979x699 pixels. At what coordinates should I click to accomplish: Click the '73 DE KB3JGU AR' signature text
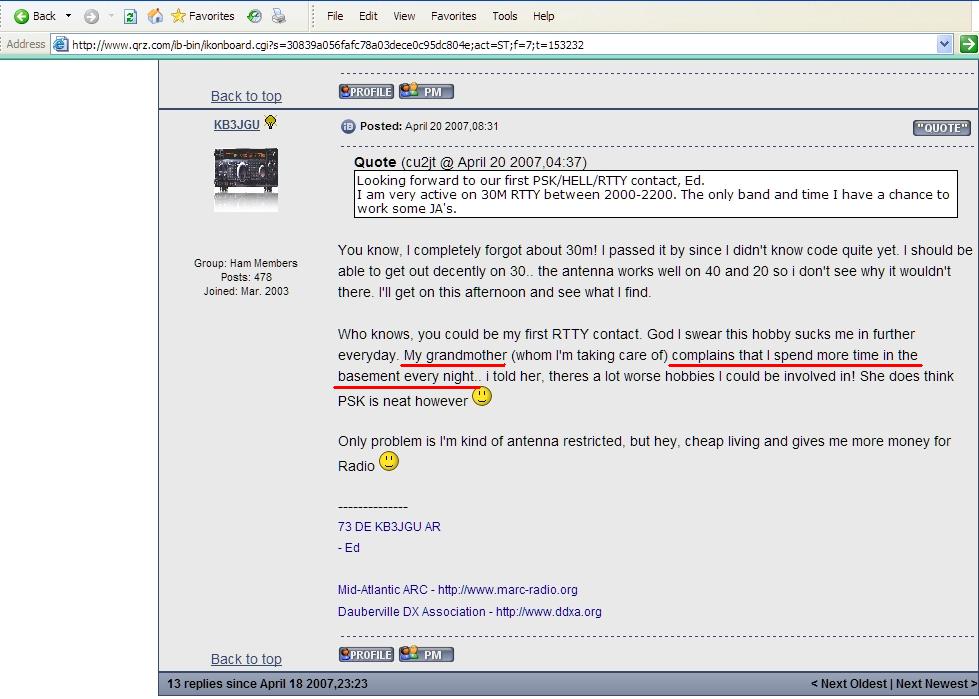click(389, 527)
